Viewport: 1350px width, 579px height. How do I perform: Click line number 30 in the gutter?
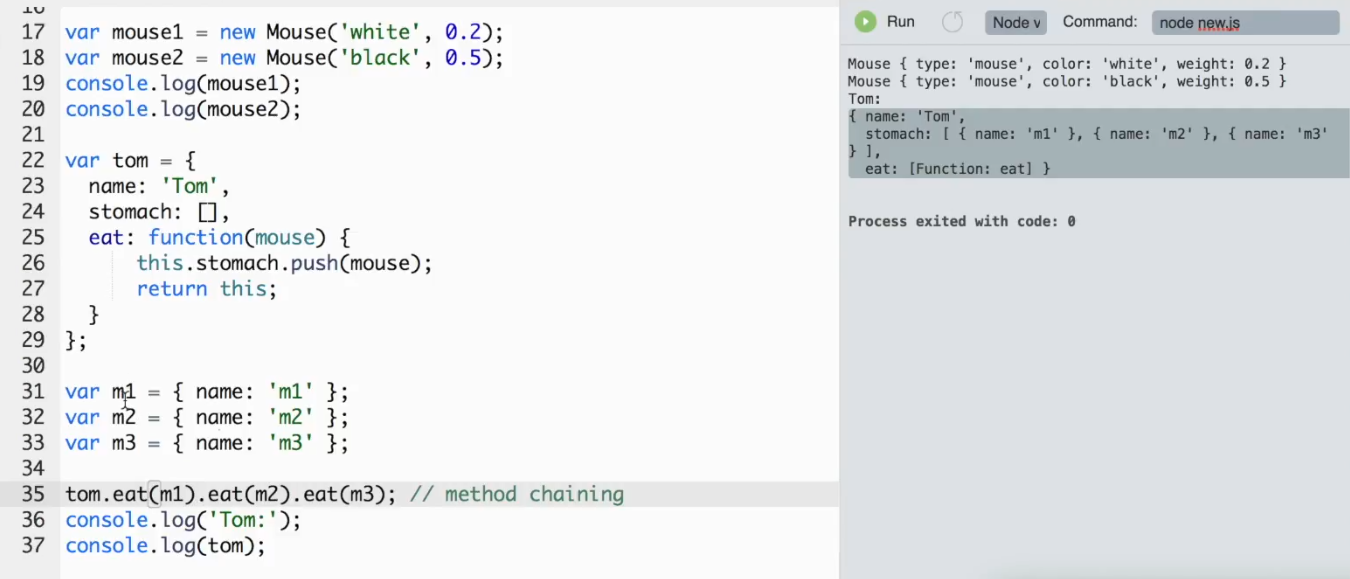(x=33, y=366)
